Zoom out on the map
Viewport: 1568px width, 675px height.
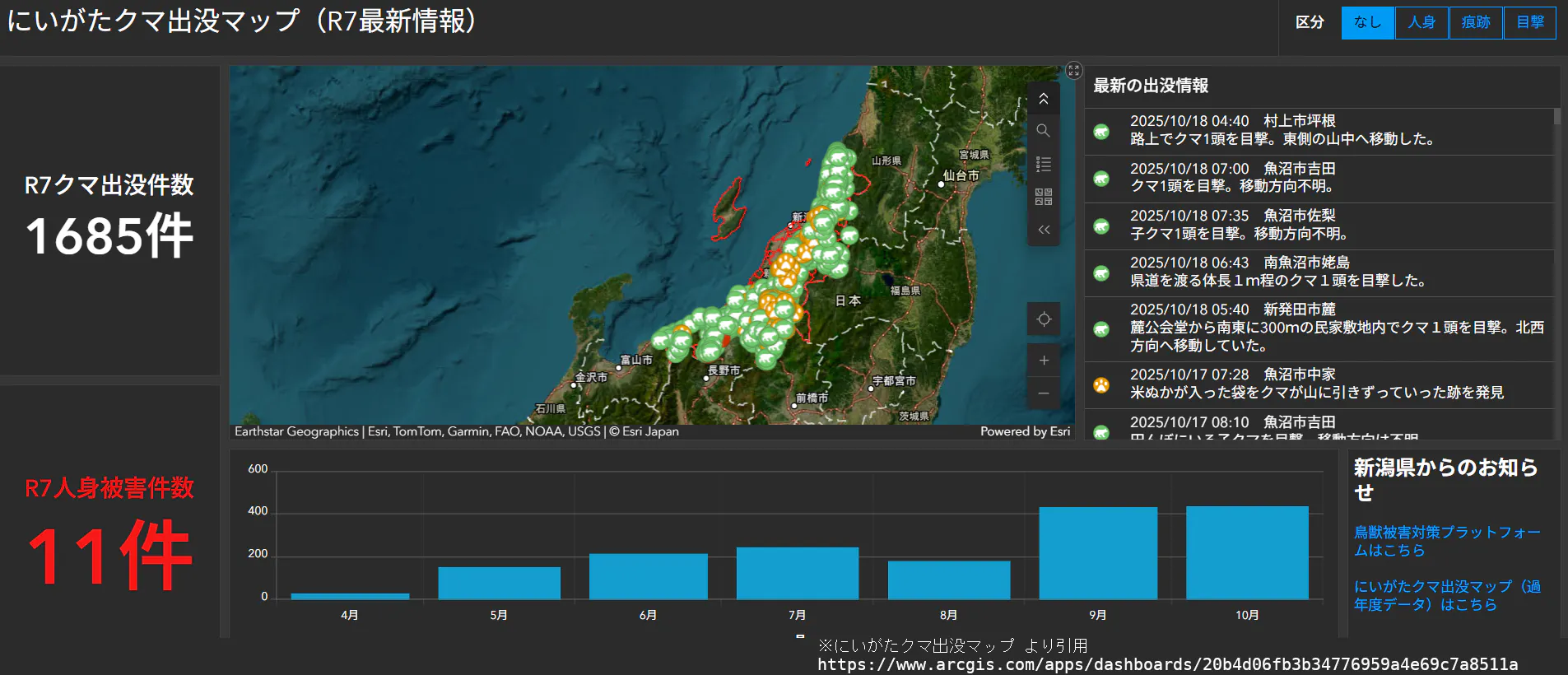click(x=1043, y=393)
